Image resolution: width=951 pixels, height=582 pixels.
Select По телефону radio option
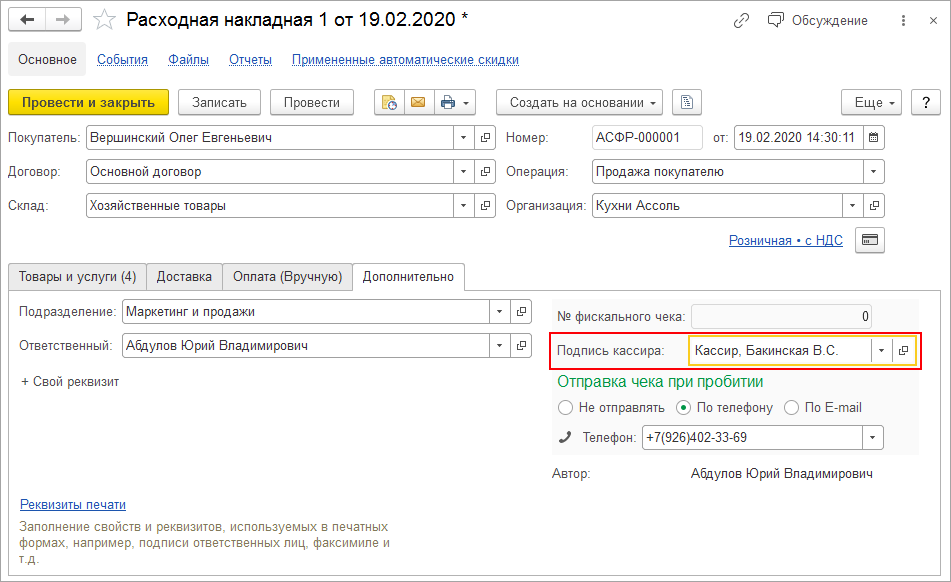(x=684, y=407)
